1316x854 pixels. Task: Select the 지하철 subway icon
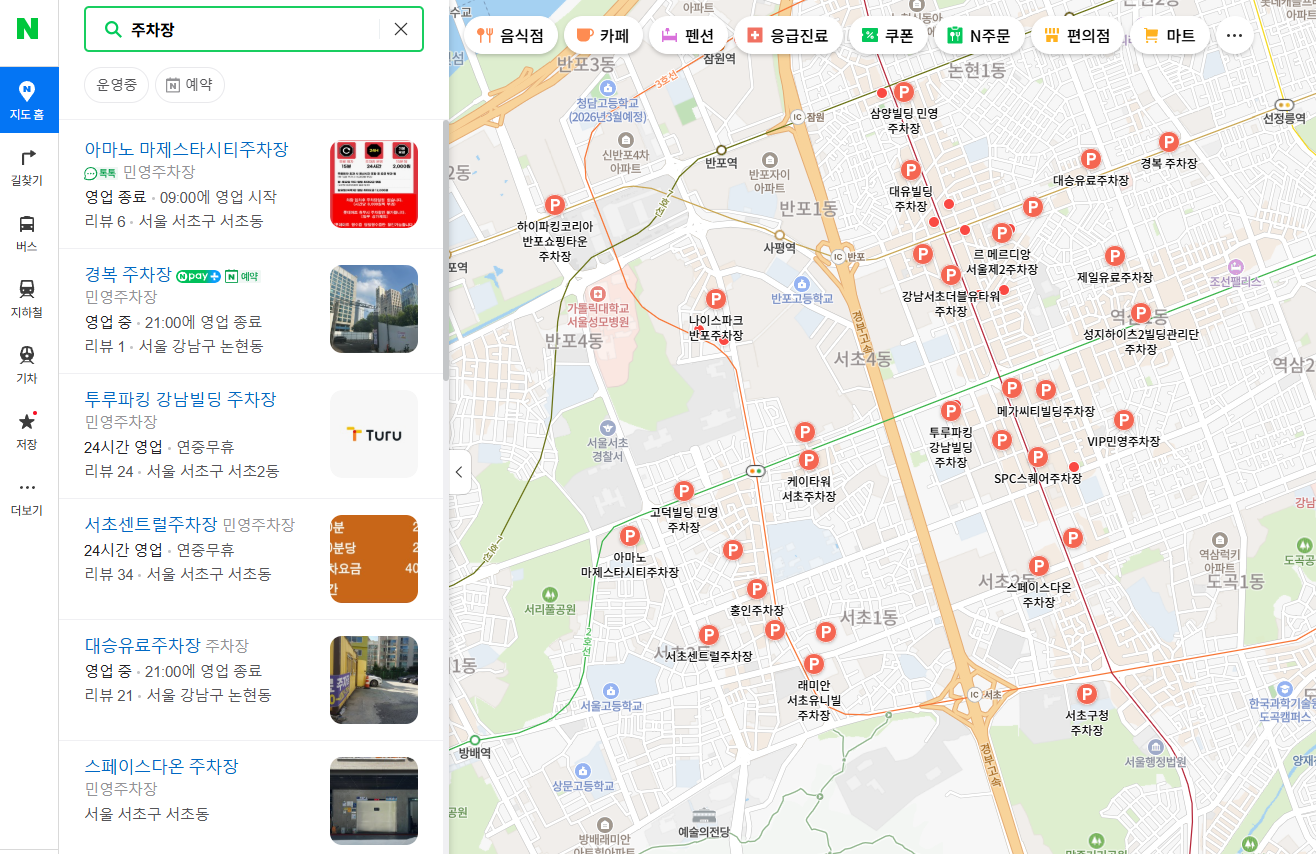pyautogui.click(x=27, y=292)
